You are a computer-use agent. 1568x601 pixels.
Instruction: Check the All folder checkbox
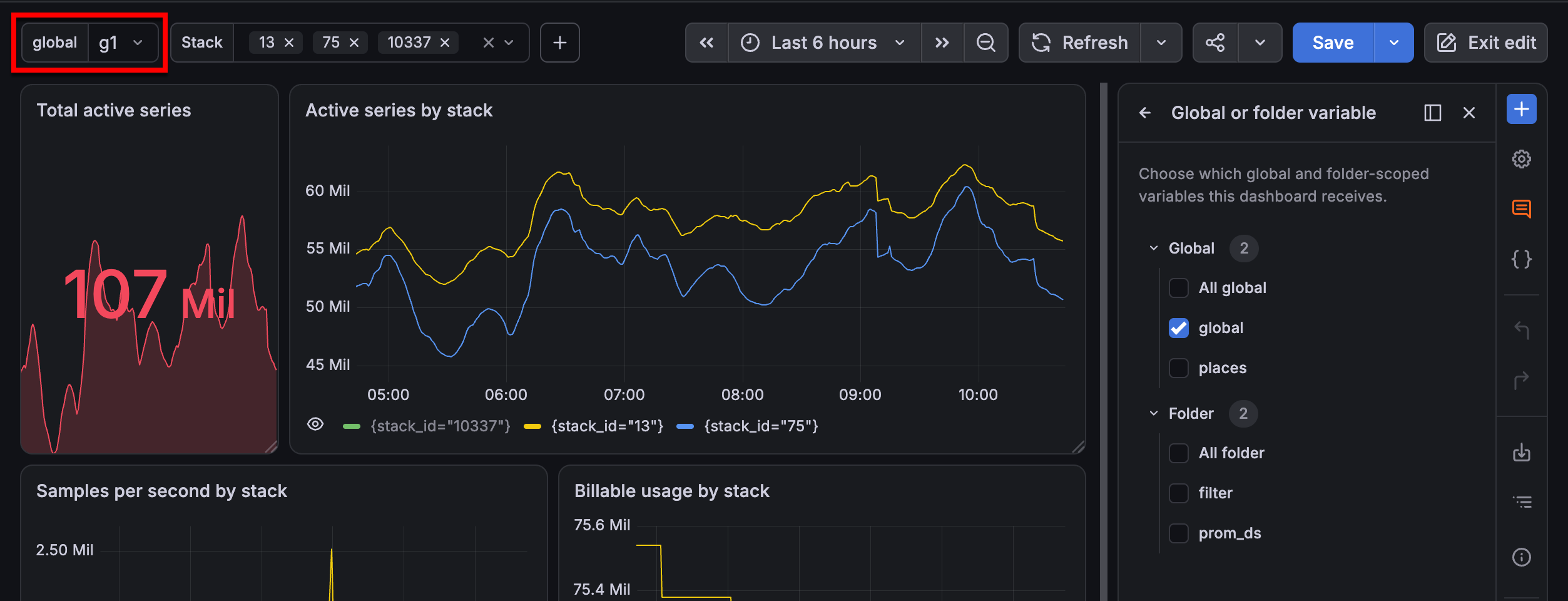1179,453
